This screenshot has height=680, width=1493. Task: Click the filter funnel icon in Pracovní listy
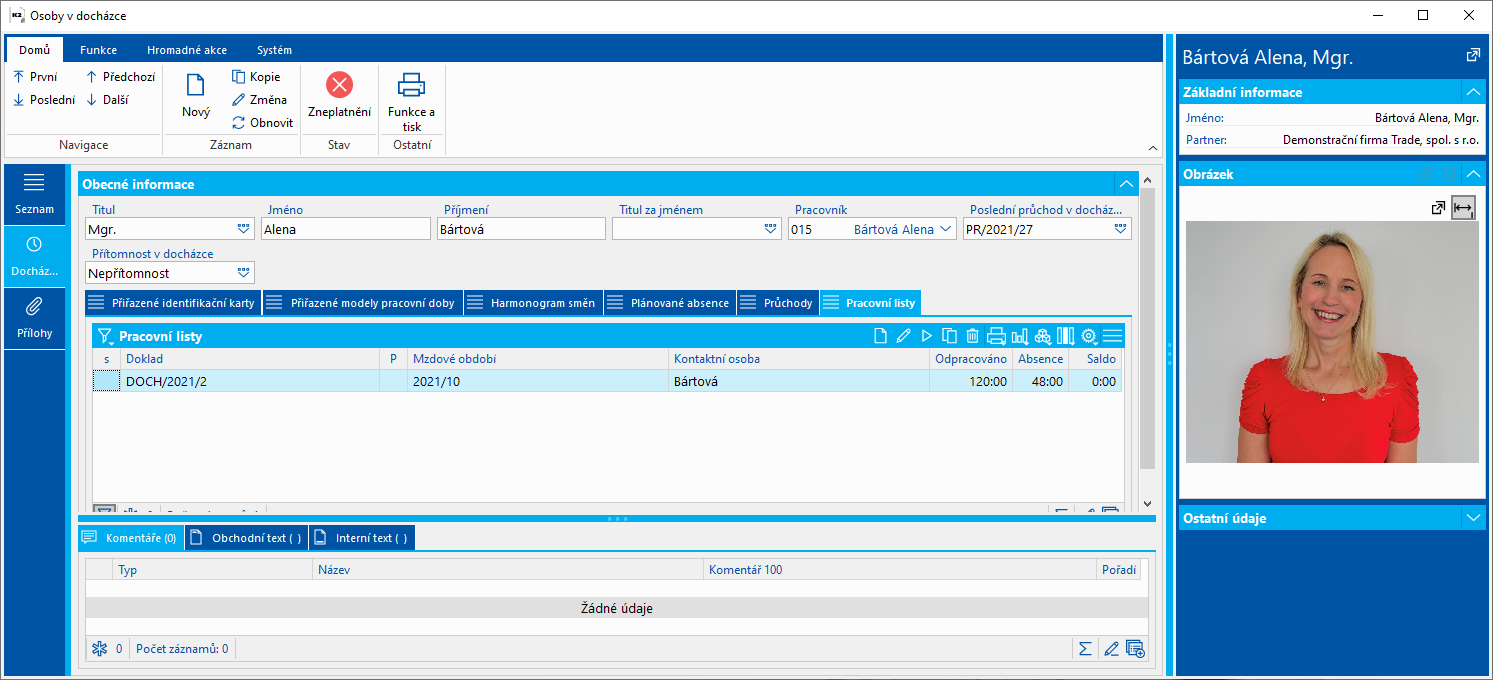pos(105,337)
